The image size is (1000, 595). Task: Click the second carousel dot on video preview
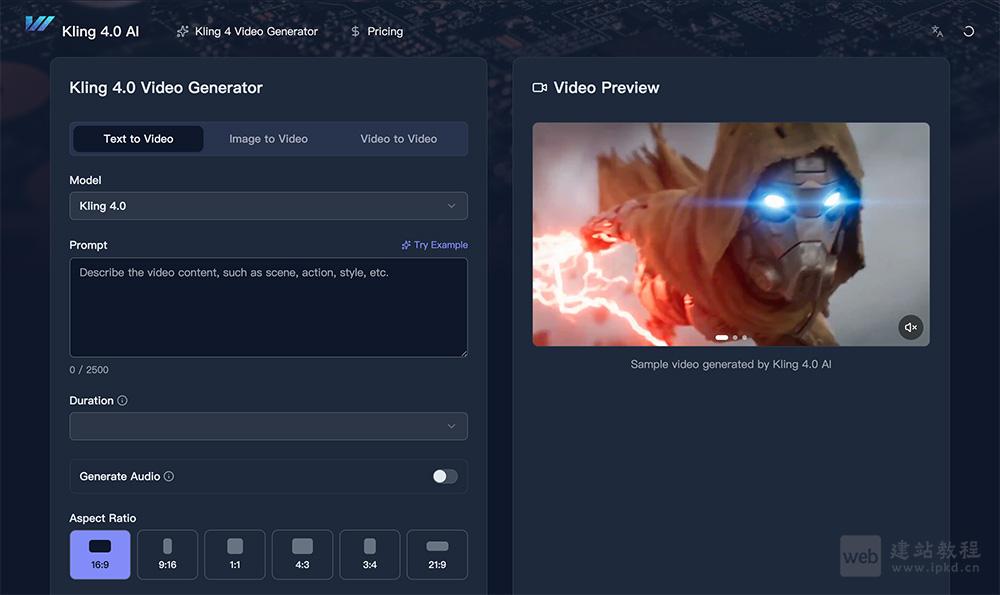click(735, 338)
